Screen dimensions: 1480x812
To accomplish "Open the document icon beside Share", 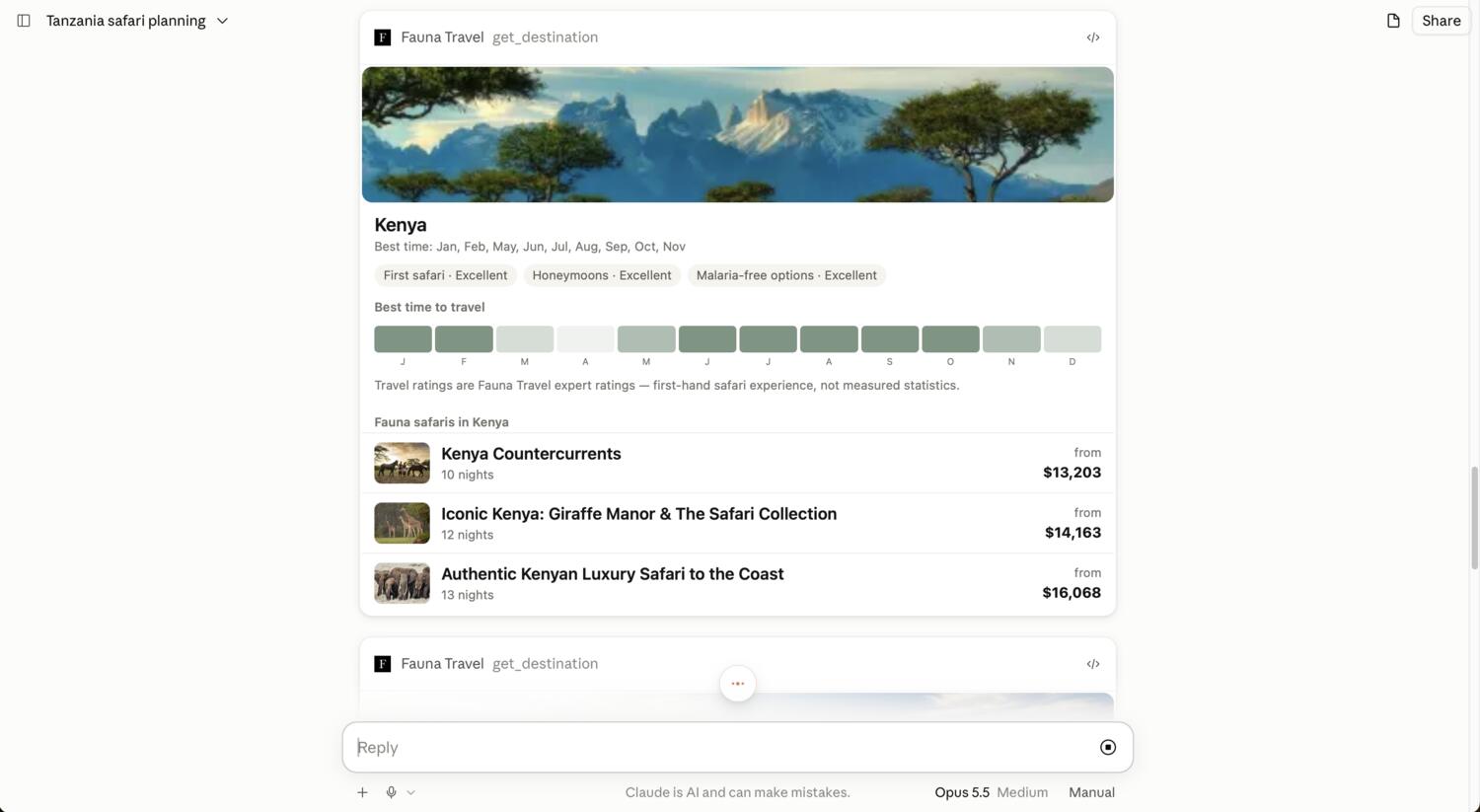I will coord(1393,21).
